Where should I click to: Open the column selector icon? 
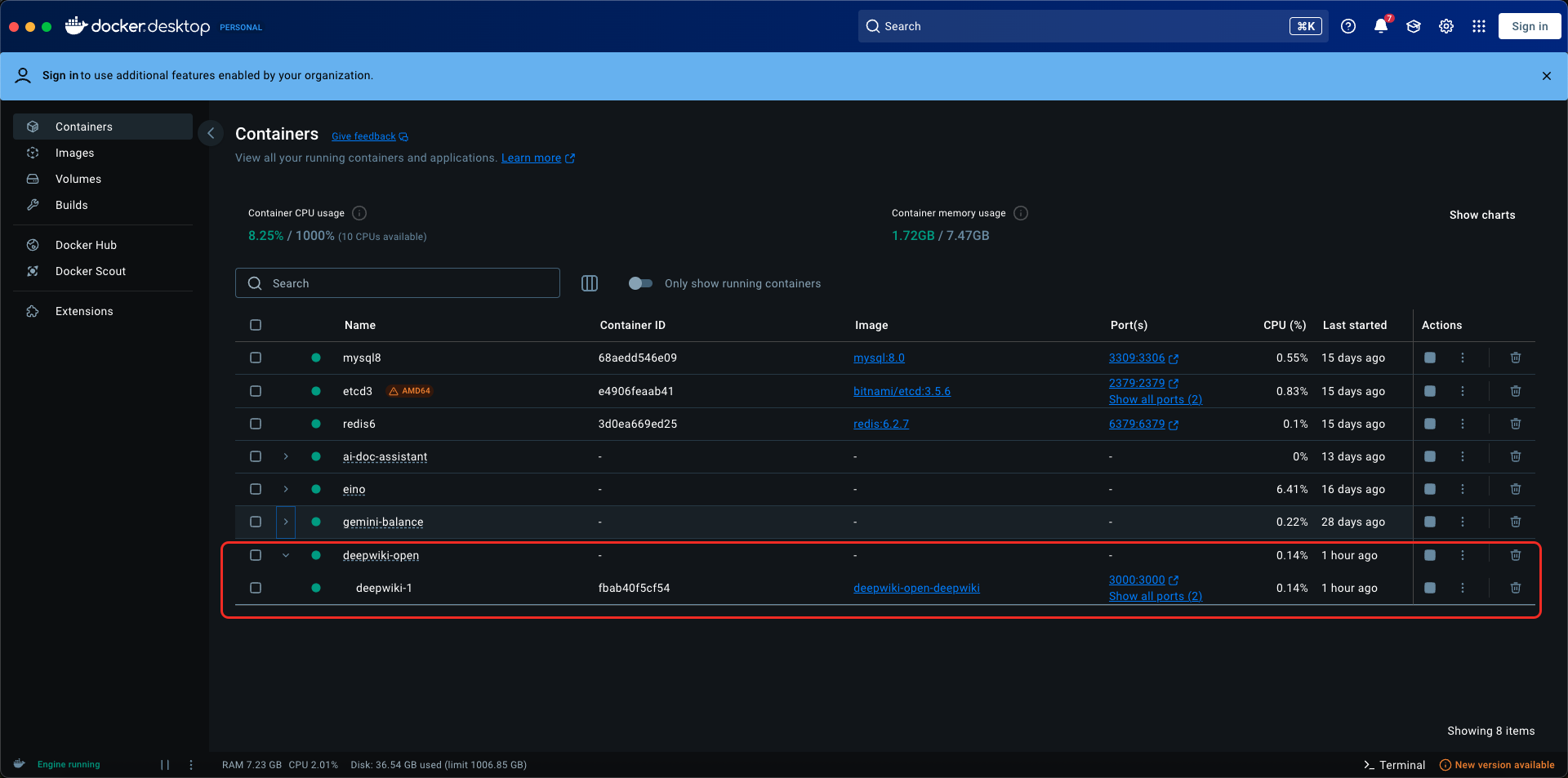tap(590, 283)
